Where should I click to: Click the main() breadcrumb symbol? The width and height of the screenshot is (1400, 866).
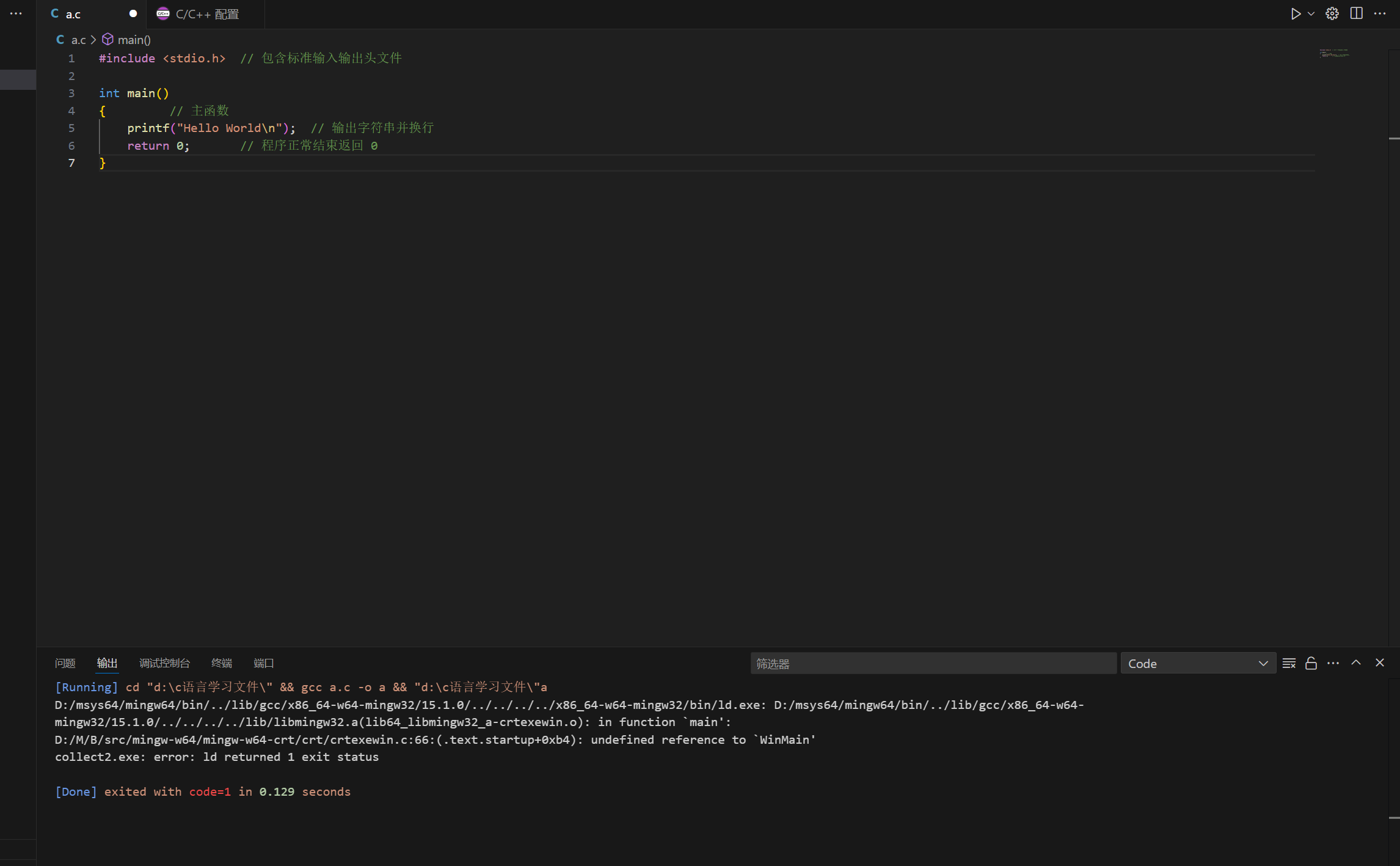click(133, 40)
